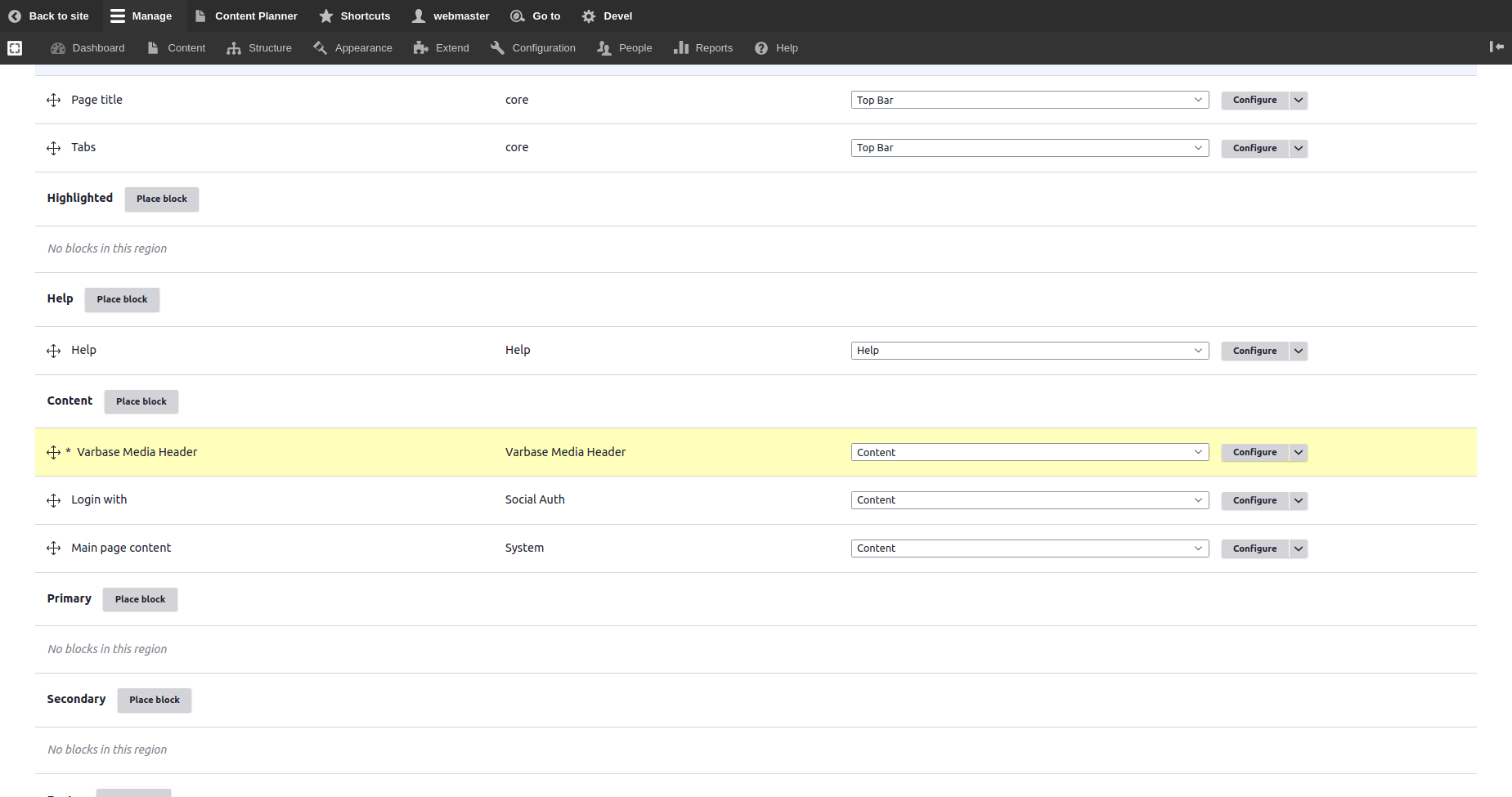Grab drag handle for Varbase Media Header
The image size is (1512, 797).
click(x=54, y=452)
